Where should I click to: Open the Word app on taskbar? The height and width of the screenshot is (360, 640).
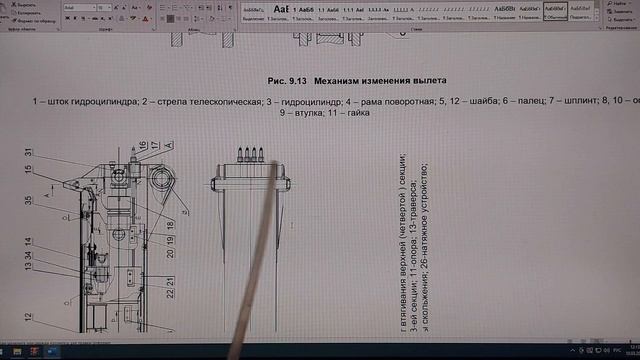pos(52,351)
